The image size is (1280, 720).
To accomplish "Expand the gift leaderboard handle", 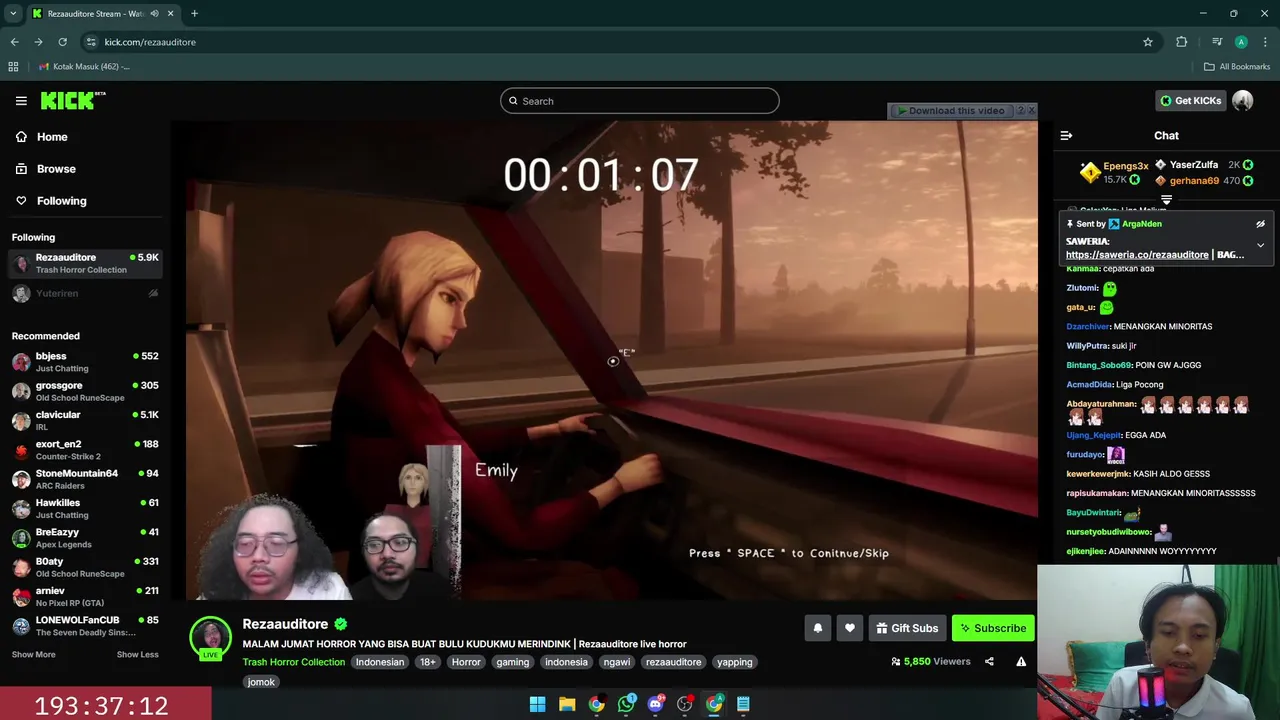I will [1166, 201].
